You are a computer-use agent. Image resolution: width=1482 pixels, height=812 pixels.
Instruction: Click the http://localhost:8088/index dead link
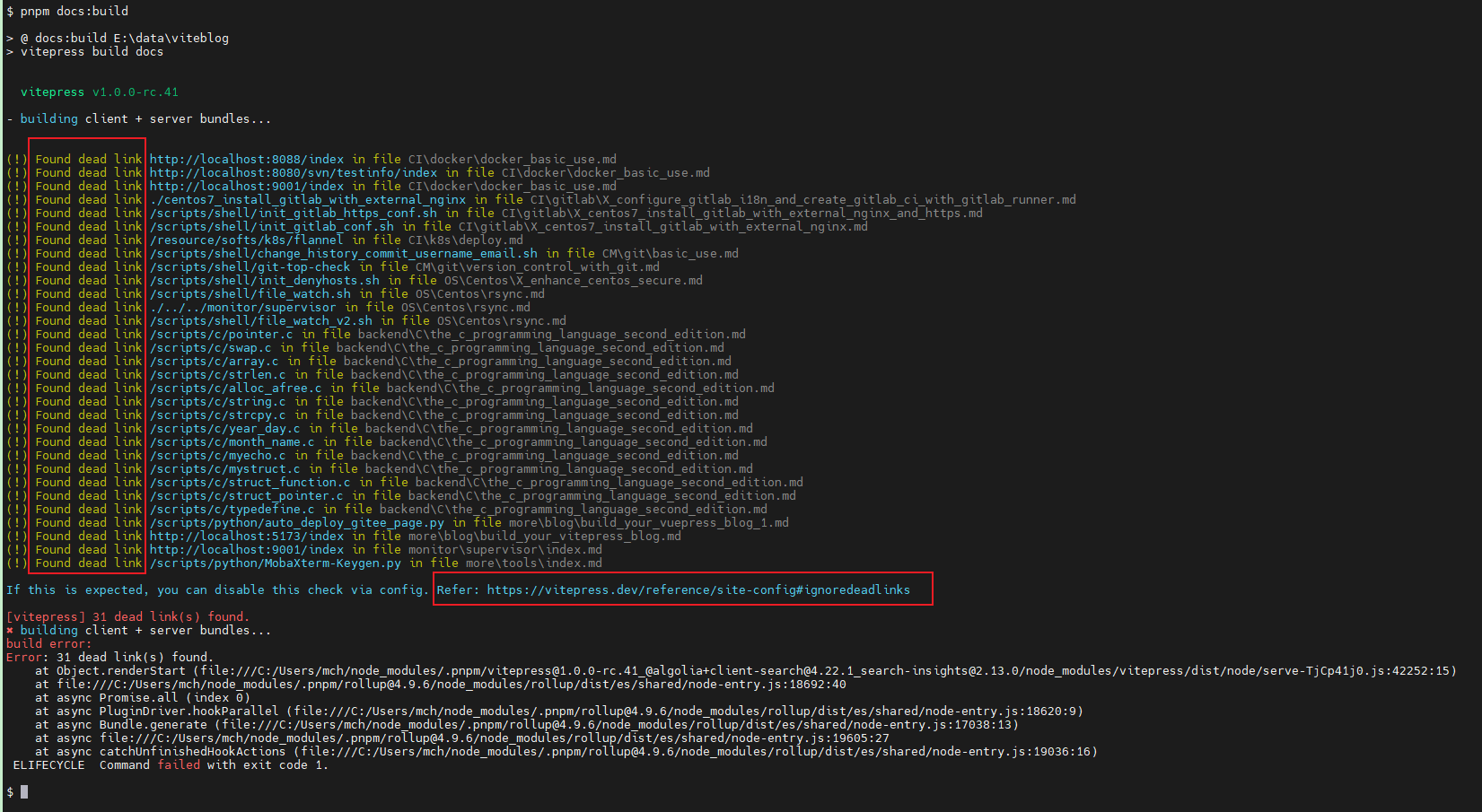[x=246, y=159]
